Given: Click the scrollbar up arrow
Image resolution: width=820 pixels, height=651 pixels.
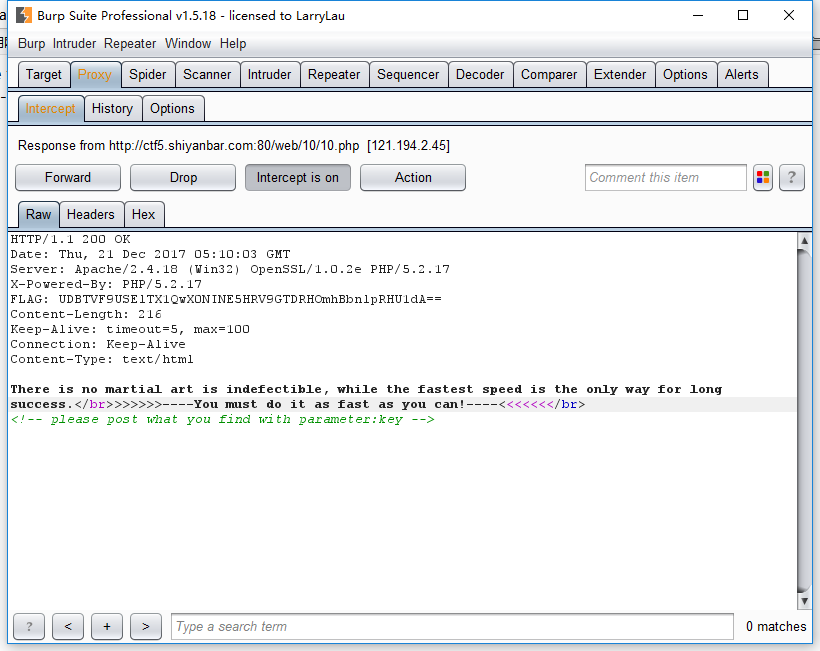Looking at the screenshot, I should point(804,241).
